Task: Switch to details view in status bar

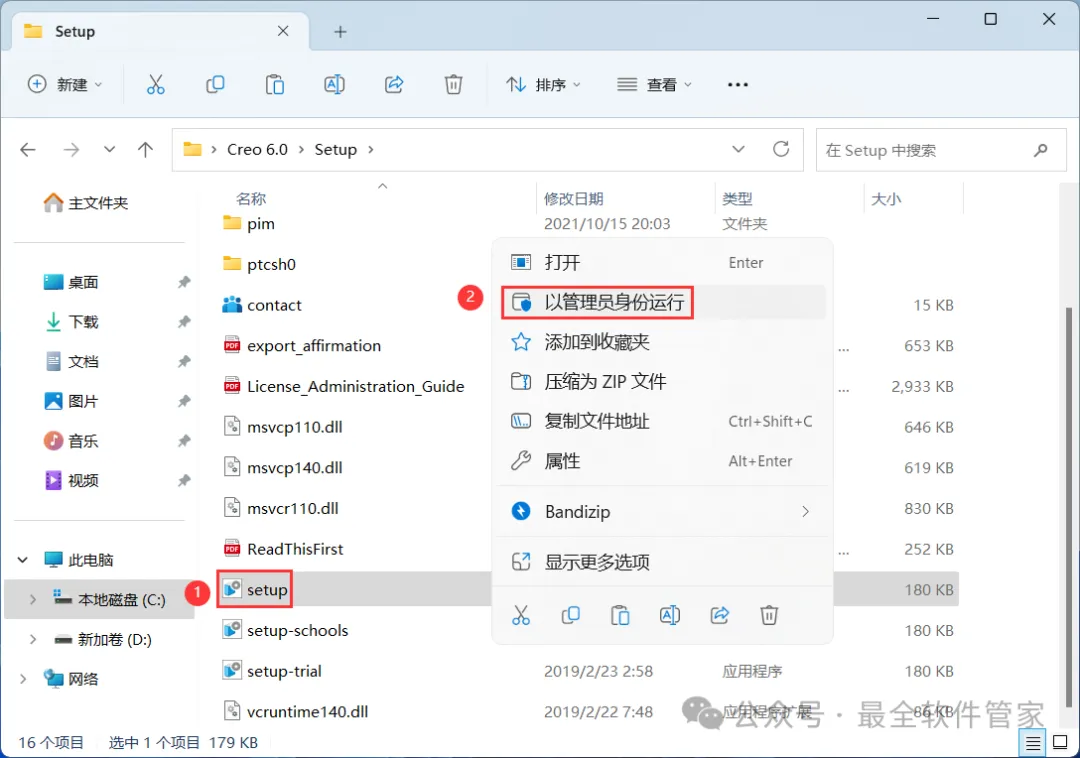Action: point(1032,743)
